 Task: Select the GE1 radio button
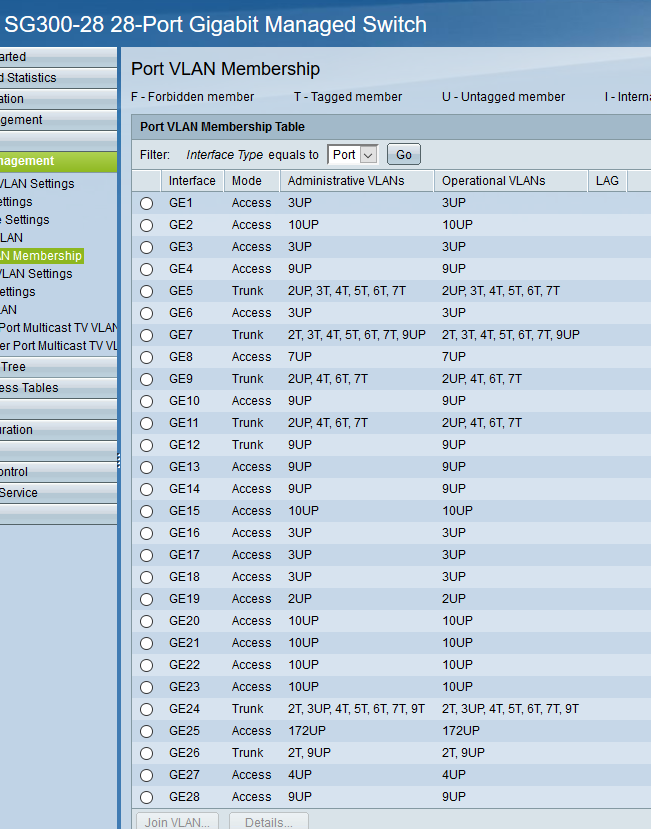(x=146, y=203)
